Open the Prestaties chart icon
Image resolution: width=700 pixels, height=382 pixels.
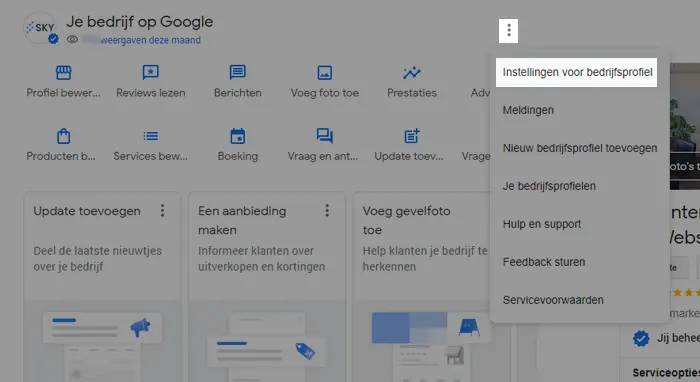click(x=412, y=72)
